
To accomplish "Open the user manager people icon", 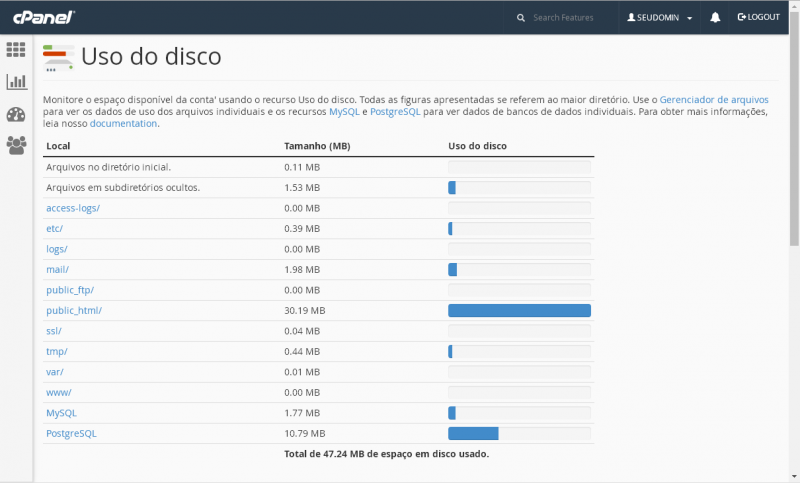I will tap(16, 145).
